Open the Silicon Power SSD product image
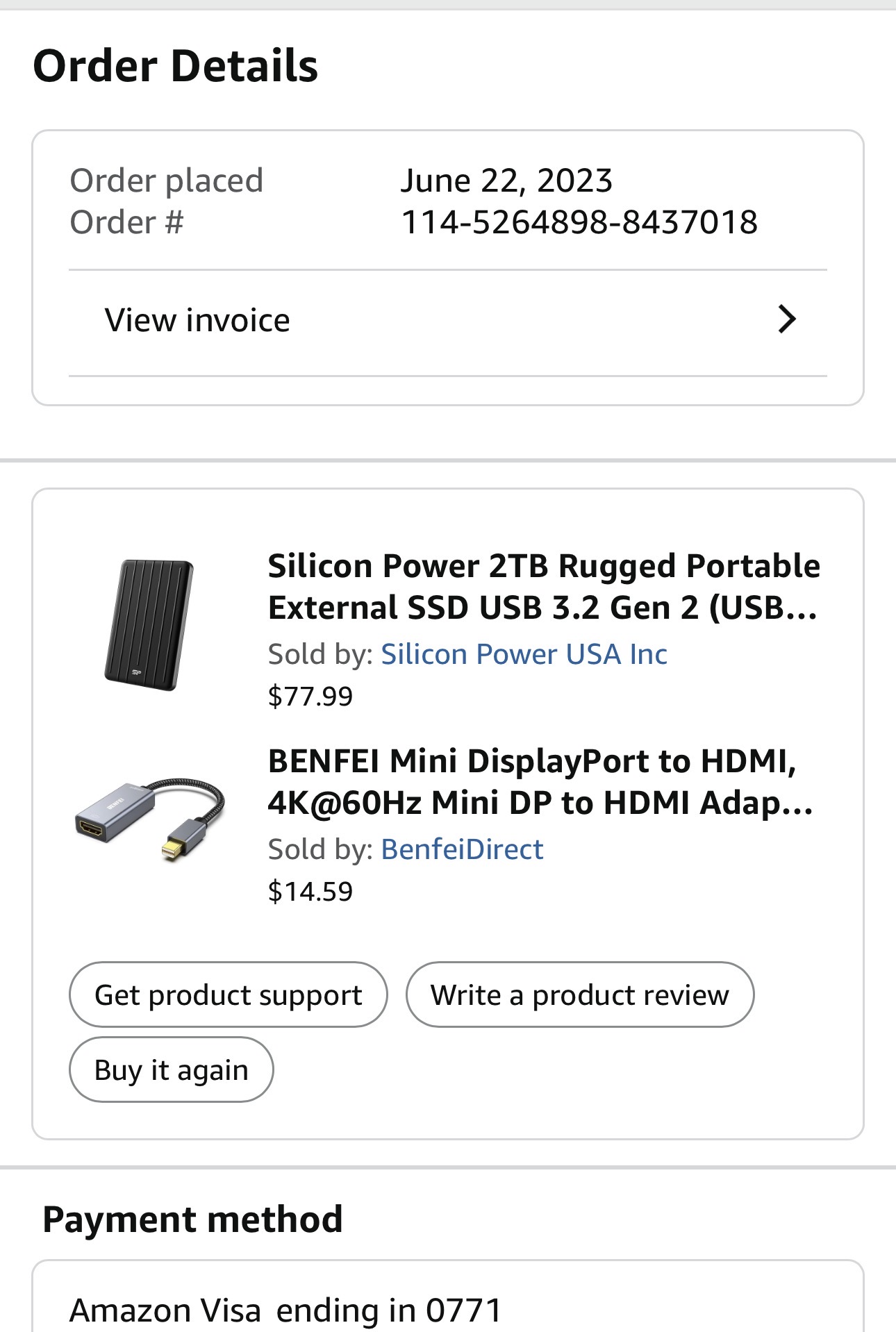The image size is (896, 1332). [149, 624]
